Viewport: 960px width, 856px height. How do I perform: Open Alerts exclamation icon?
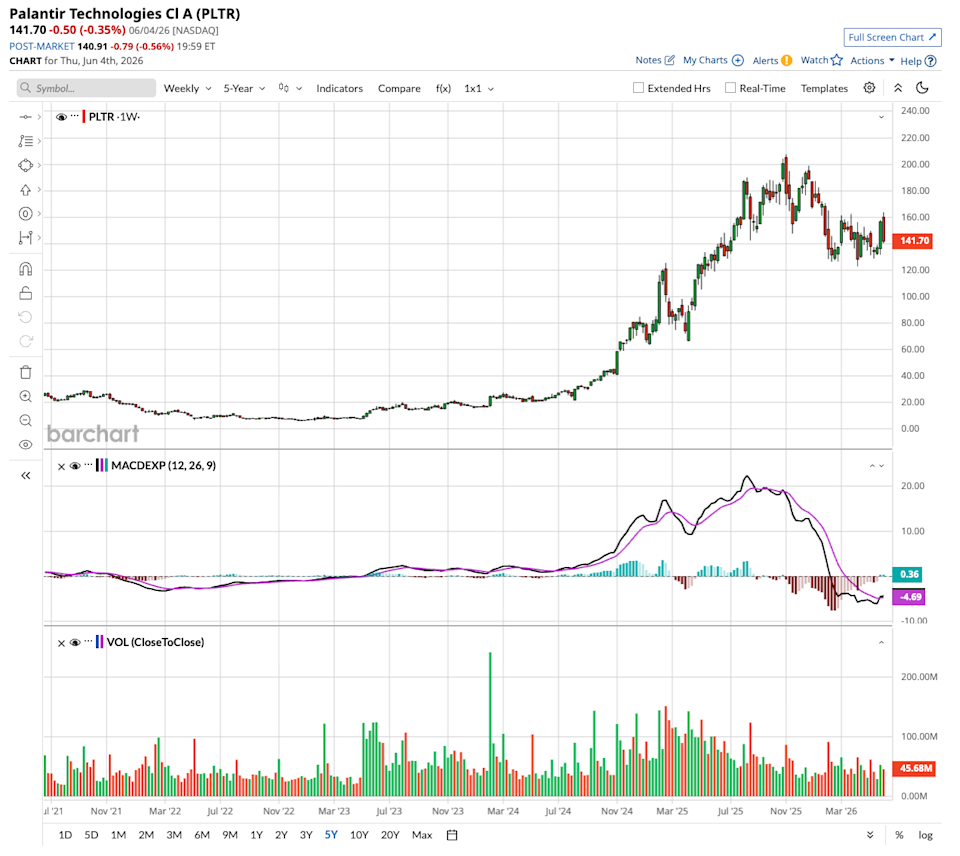point(787,60)
